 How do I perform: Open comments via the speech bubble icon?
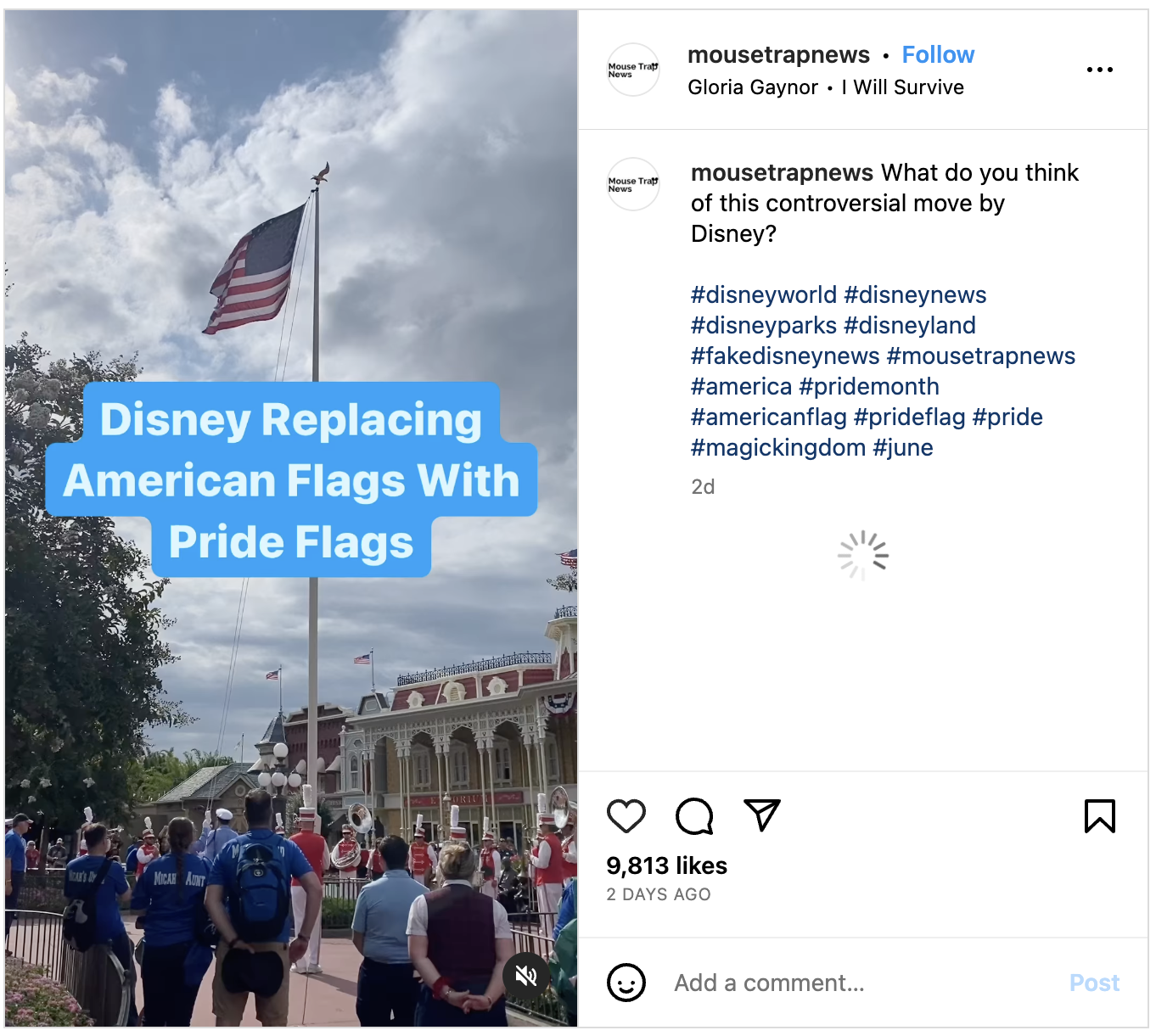694,815
